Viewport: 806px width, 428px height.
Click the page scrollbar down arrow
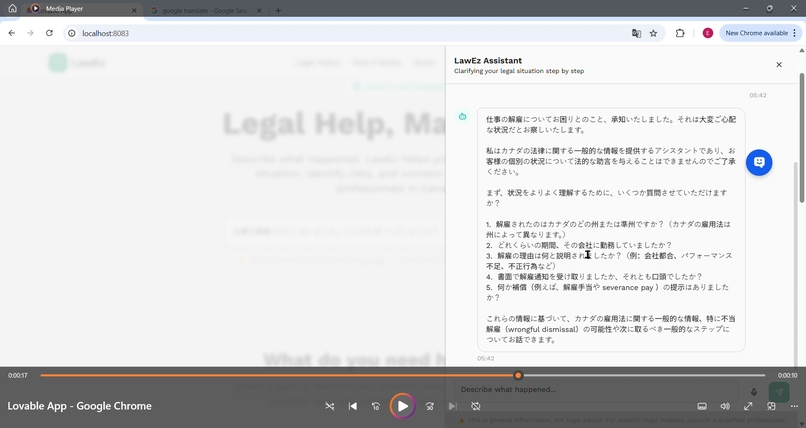(x=802, y=423)
